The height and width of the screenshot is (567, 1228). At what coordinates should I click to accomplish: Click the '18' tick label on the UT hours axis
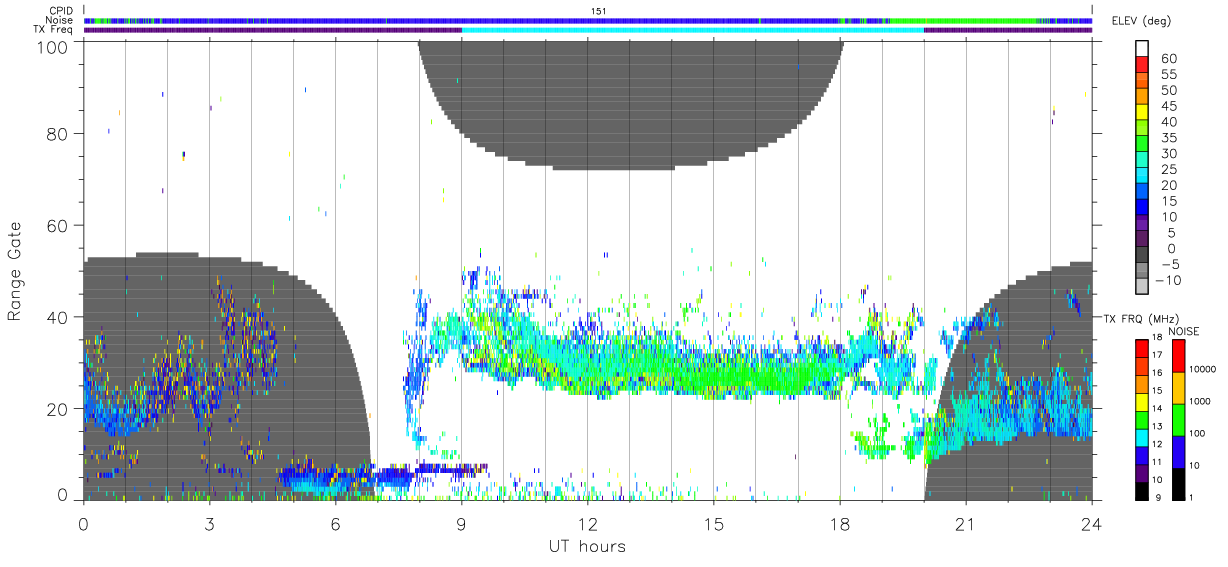click(x=839, y=524)
